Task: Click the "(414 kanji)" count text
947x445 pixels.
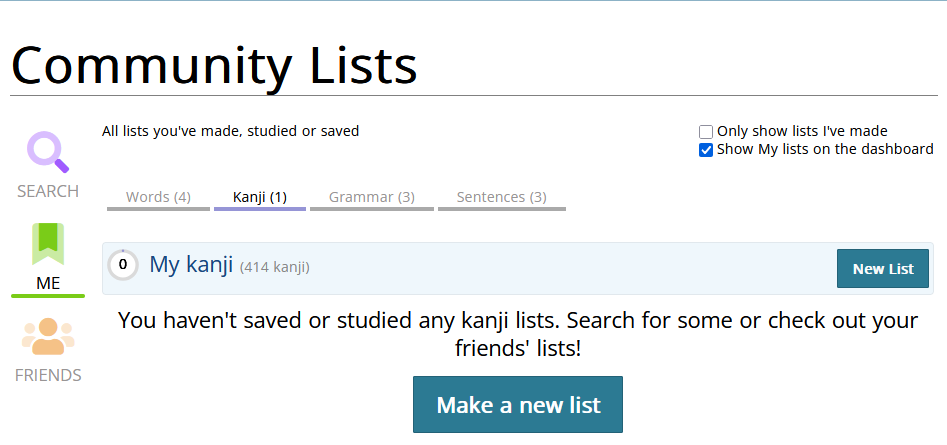Action: pos(275,267)
